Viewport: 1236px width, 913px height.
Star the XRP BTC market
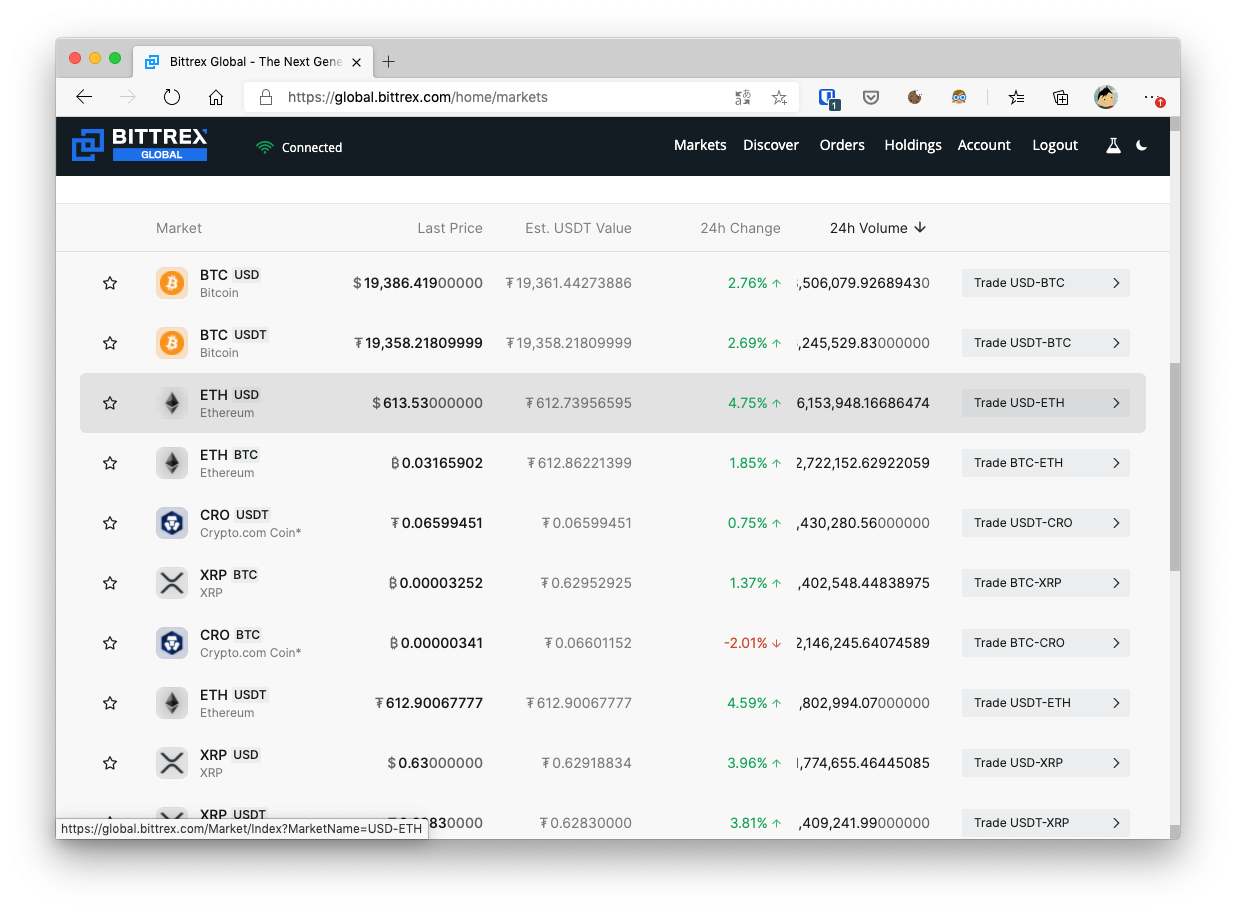[x=110, y=583]
